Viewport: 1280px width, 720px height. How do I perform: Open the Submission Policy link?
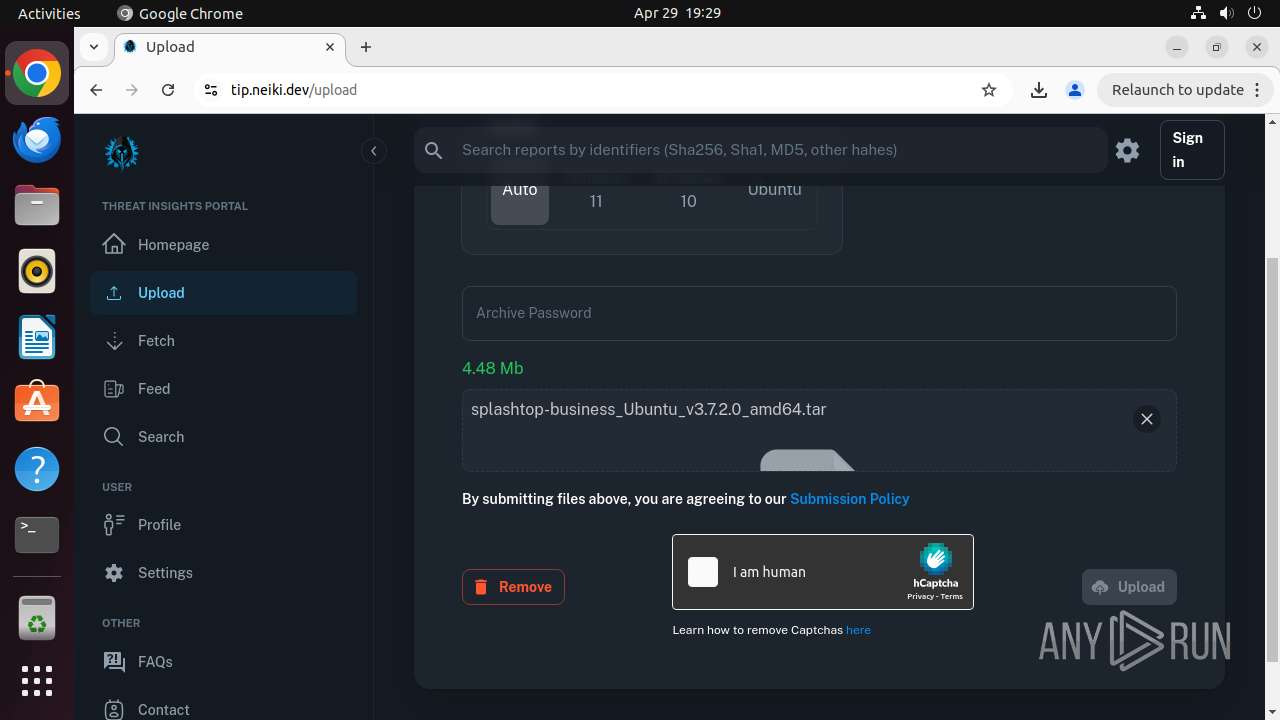[850, 499]
